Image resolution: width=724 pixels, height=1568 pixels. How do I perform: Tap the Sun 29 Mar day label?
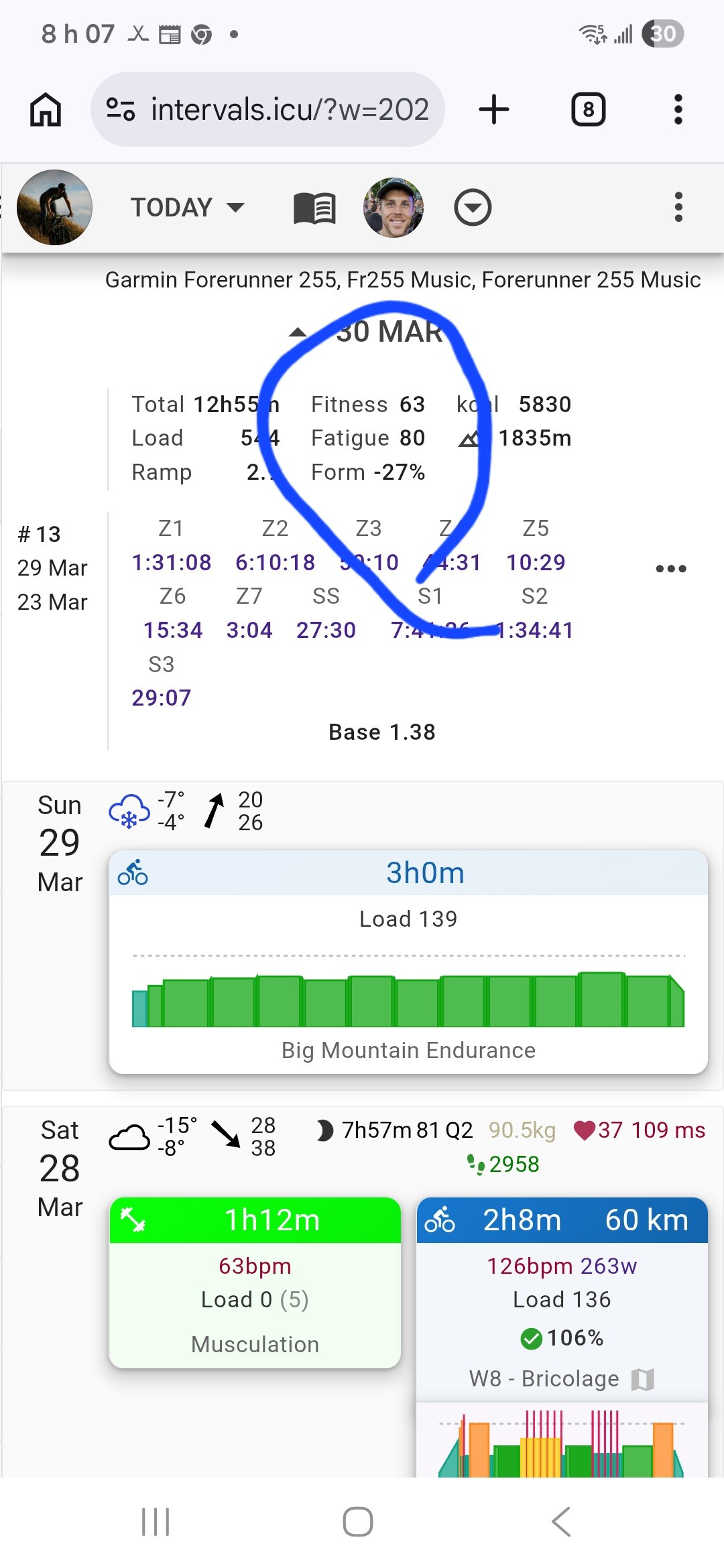coord(60,843)
